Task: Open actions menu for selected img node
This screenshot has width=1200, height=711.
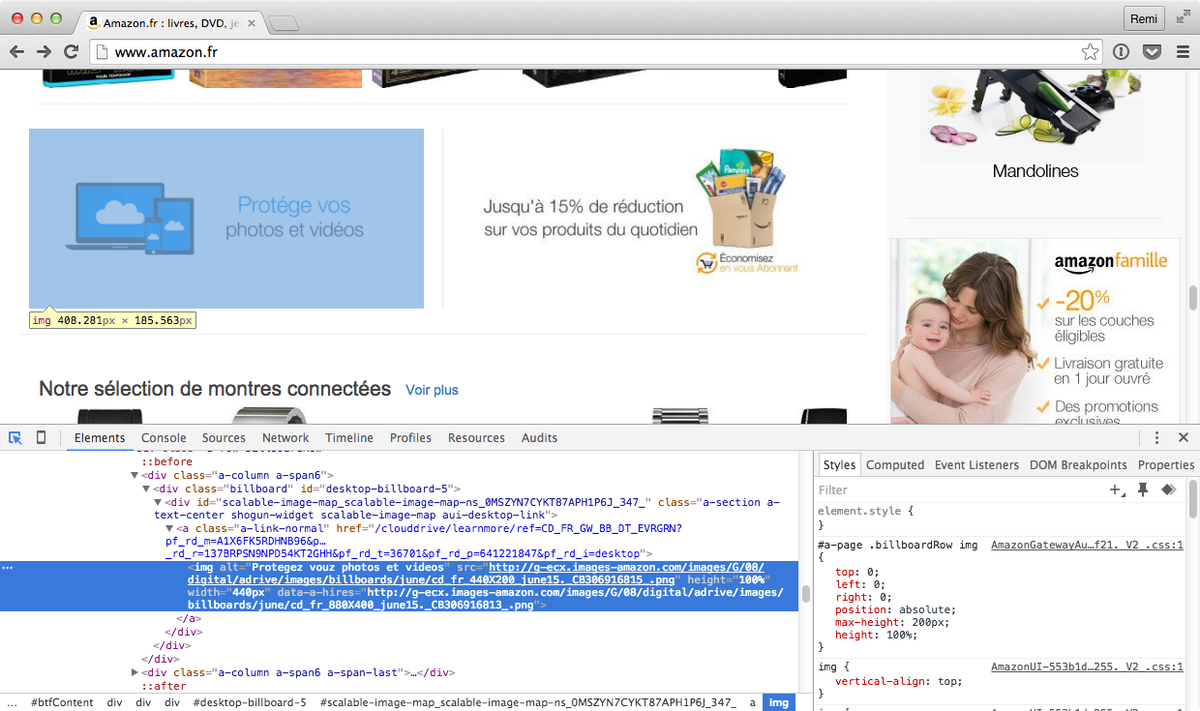Action: click(x=8, y=568)
